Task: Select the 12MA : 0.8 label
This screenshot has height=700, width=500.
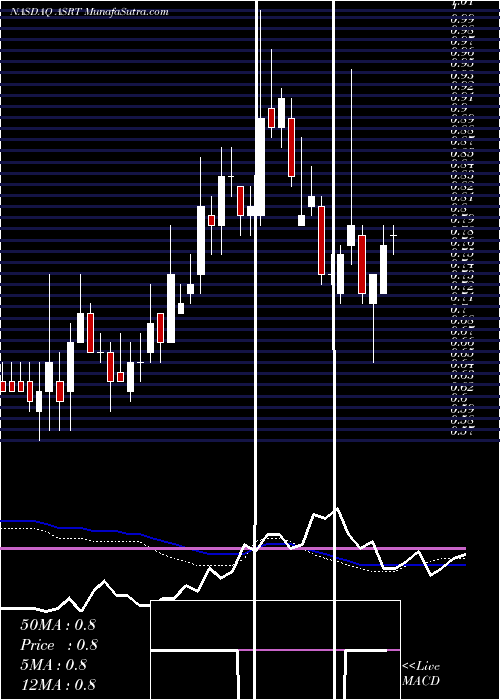Action: point(58,684)
